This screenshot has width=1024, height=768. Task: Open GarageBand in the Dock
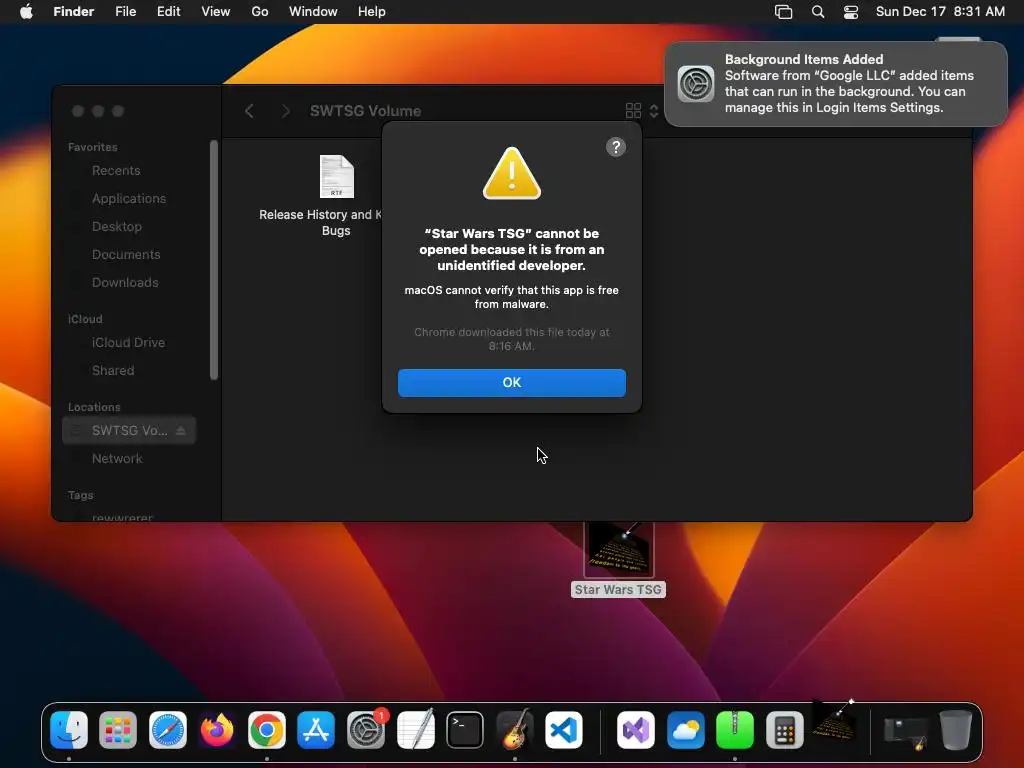(515, 730)
